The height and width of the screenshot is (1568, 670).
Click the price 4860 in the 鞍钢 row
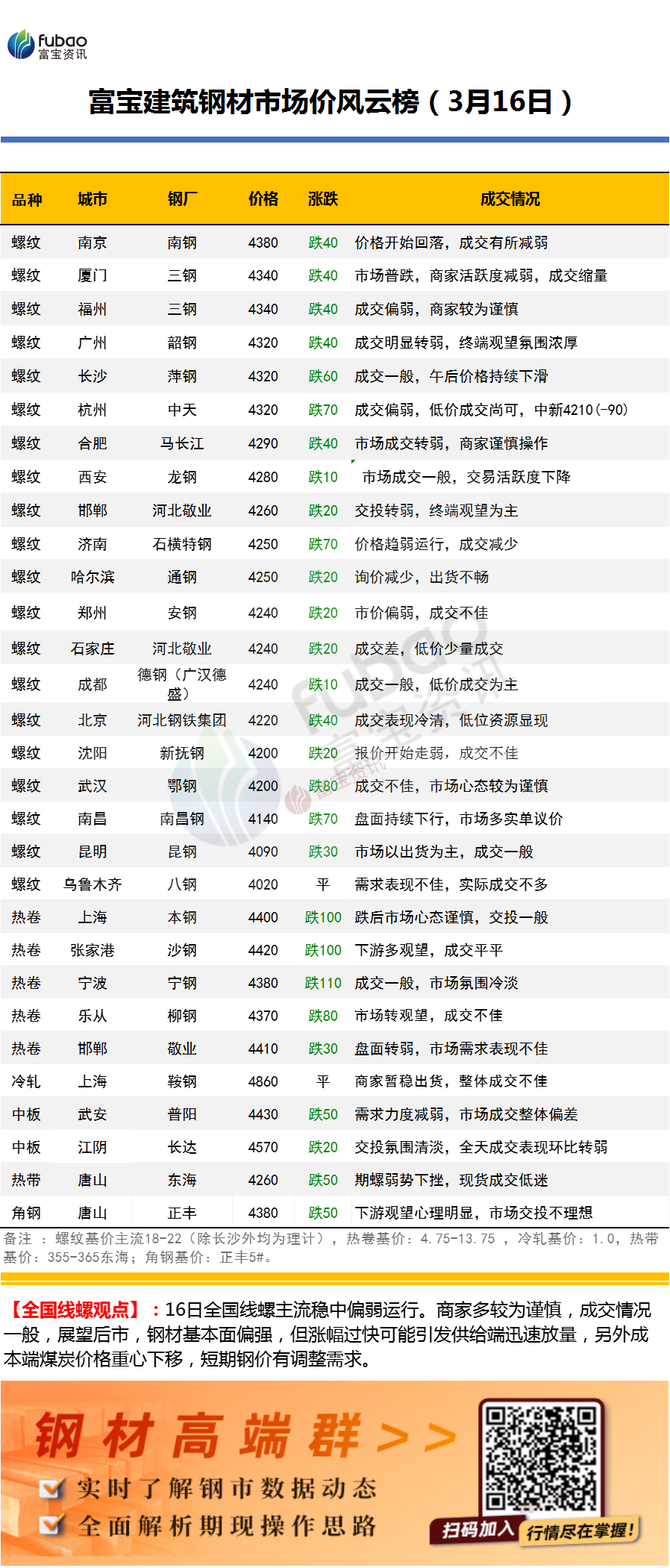(263, 1081)
